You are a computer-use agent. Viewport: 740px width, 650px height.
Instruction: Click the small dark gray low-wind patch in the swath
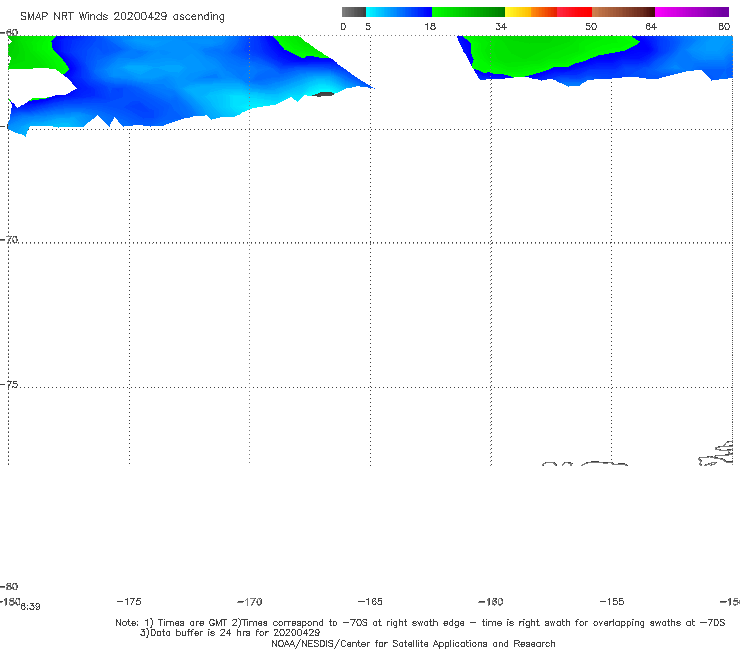323,94
